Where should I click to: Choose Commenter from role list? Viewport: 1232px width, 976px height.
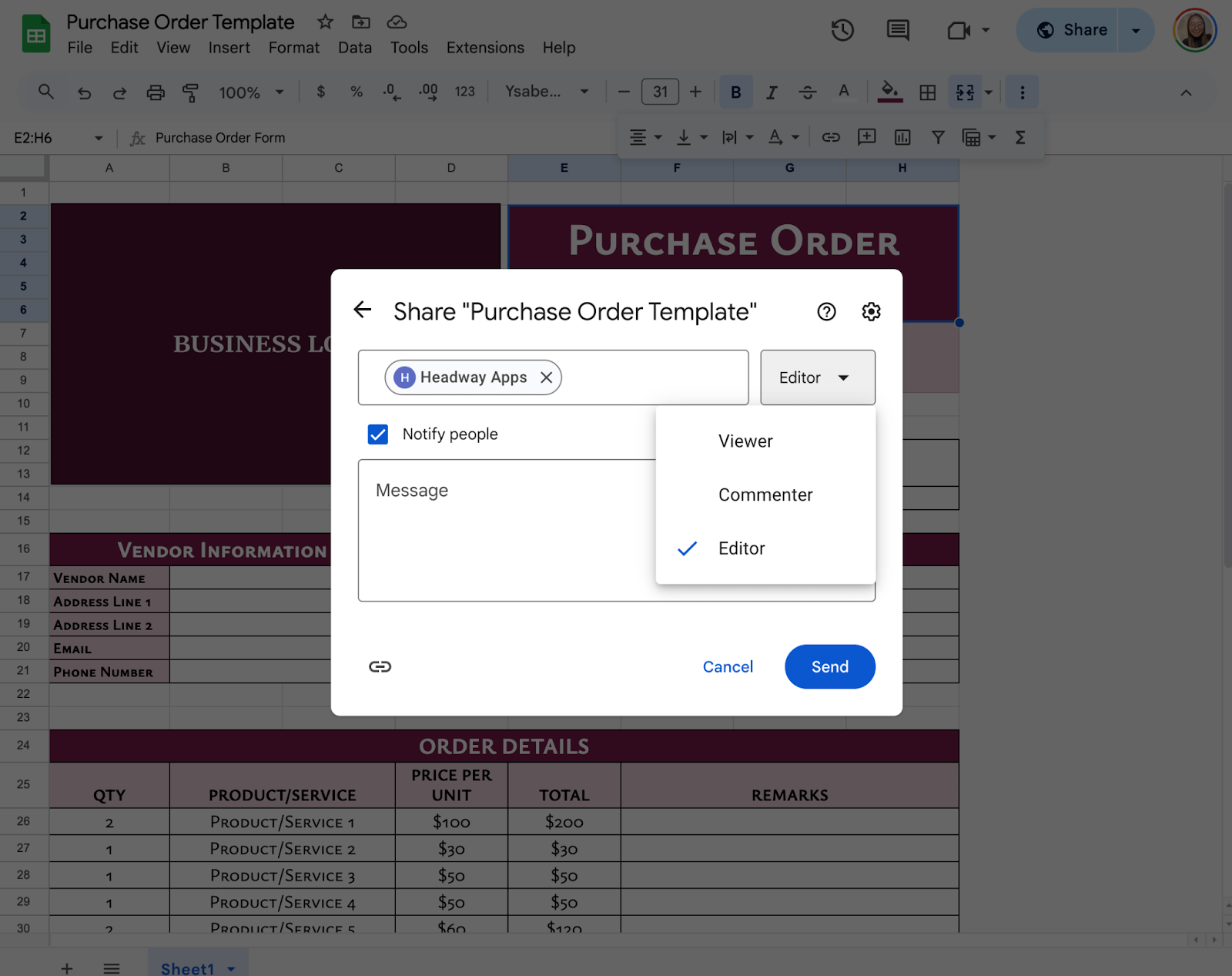pos(765,495)
